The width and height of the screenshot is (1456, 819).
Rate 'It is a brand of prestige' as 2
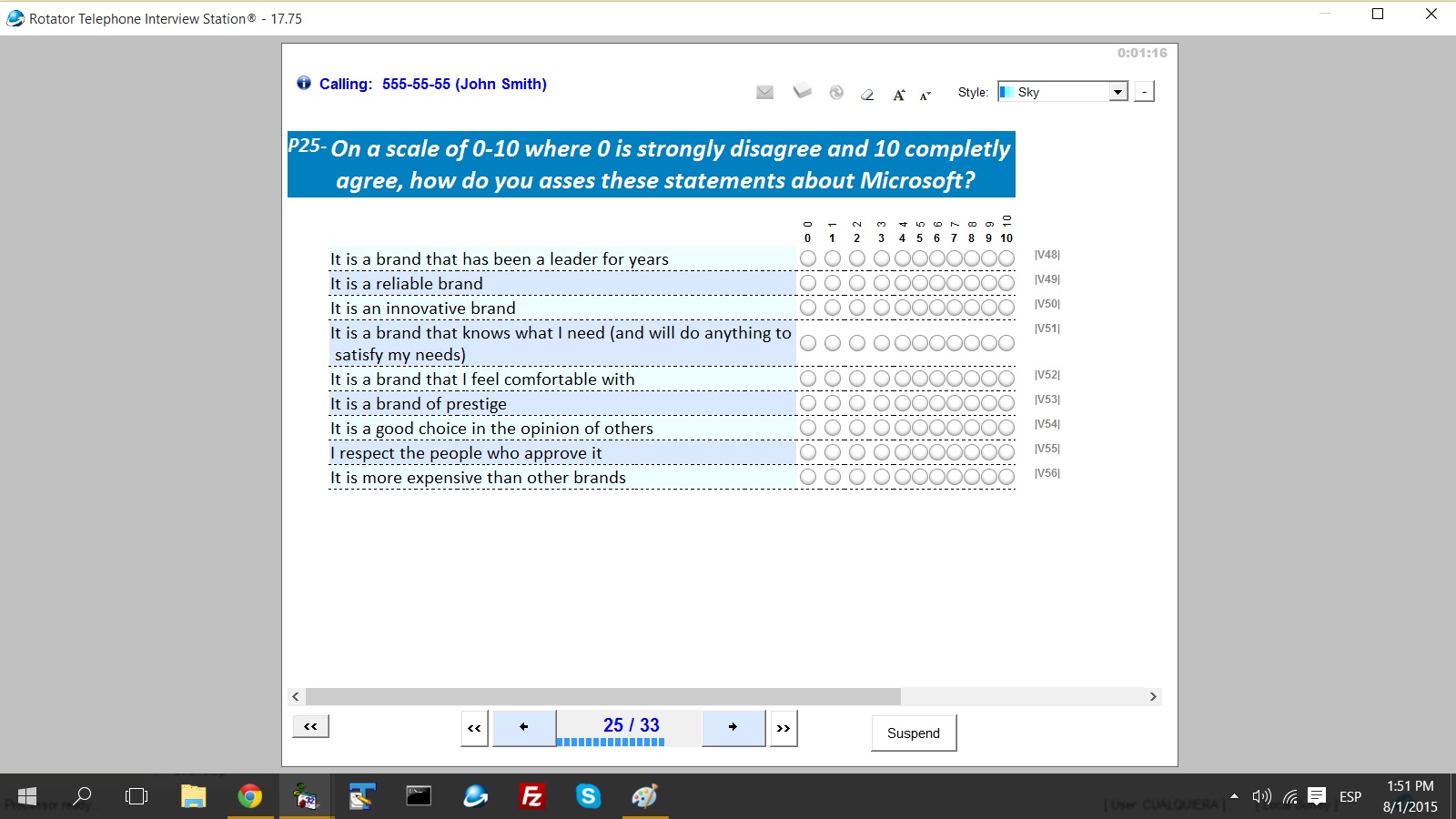click(856, 403)
